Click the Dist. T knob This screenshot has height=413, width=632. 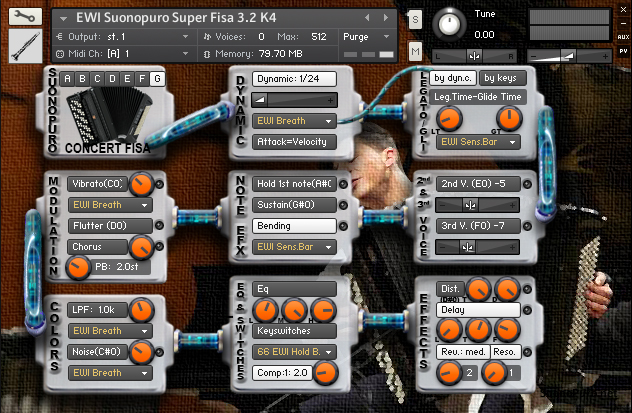click(x=479, y=289)
